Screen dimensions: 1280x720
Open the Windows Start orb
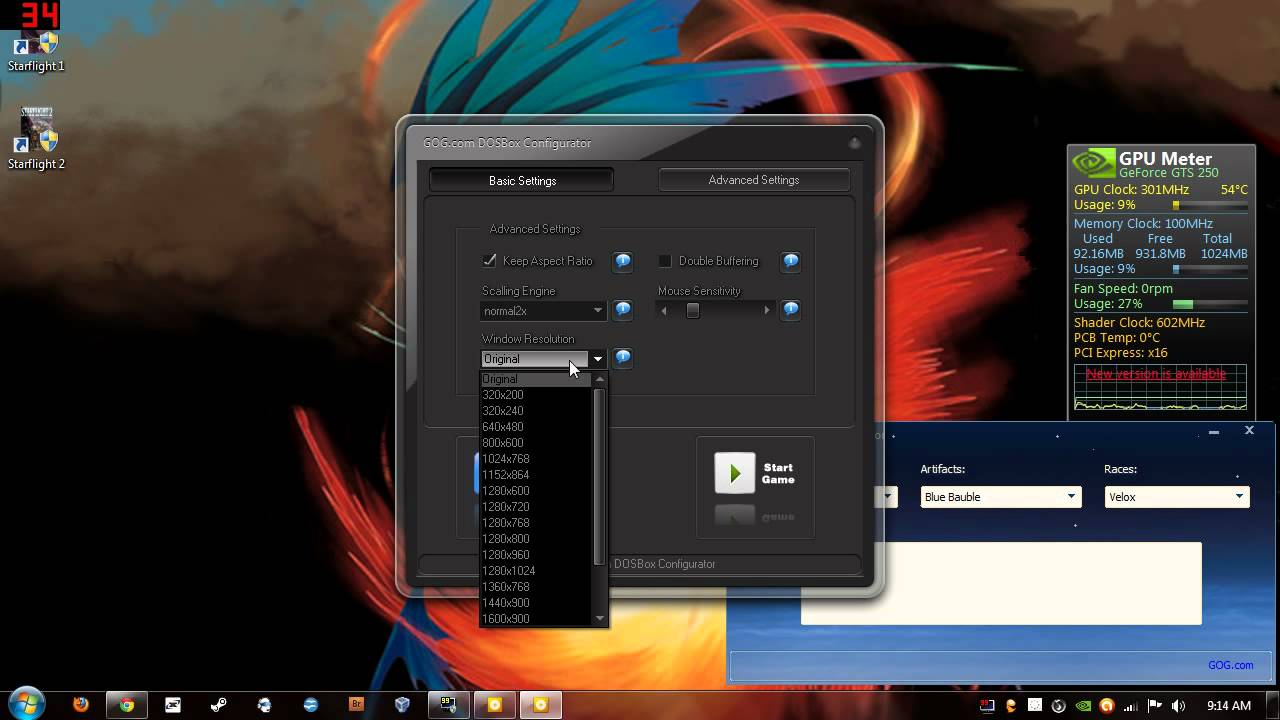pyautogui.click(x=26, y=704)
